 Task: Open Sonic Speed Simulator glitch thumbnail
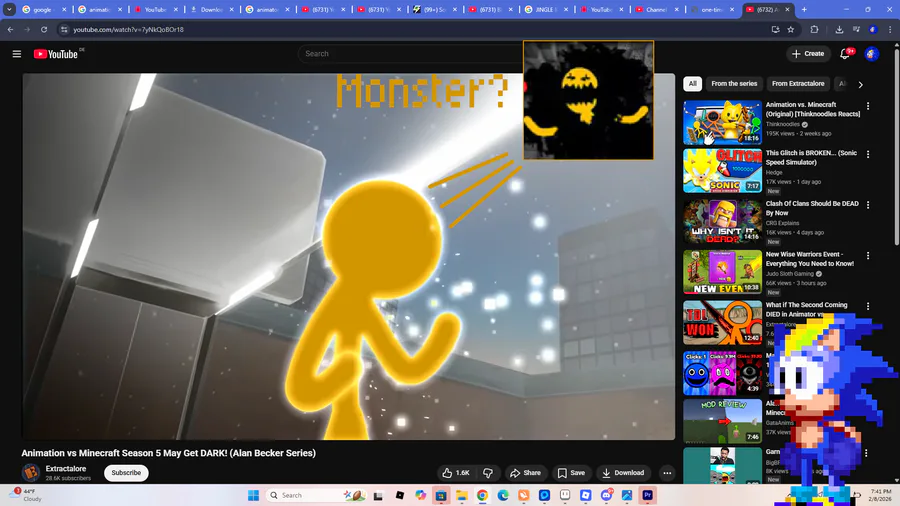coord(722,170)
